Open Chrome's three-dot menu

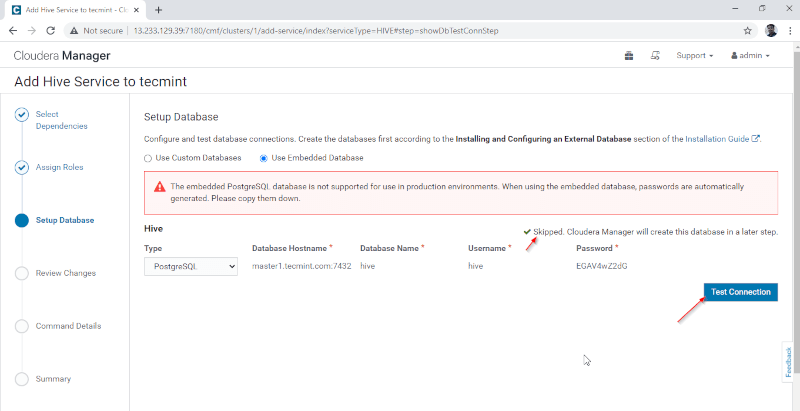pyautogui.click(x=789, y=30)
